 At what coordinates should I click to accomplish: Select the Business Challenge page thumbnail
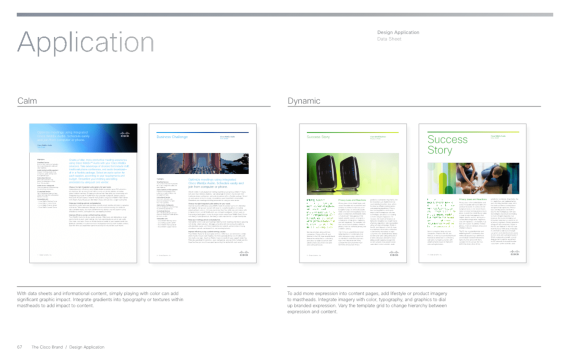click(203, 193)
